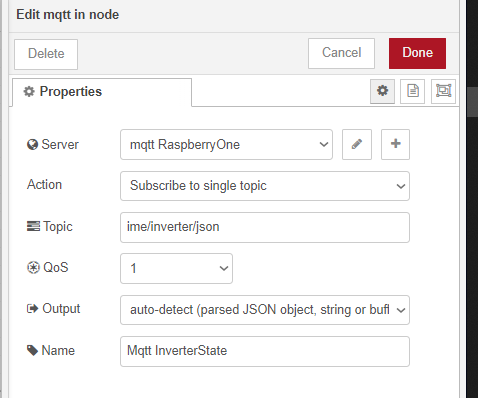This screenshot has width=478, height=398.
Task: Click the Topic label icon
Action: point(33,226)
